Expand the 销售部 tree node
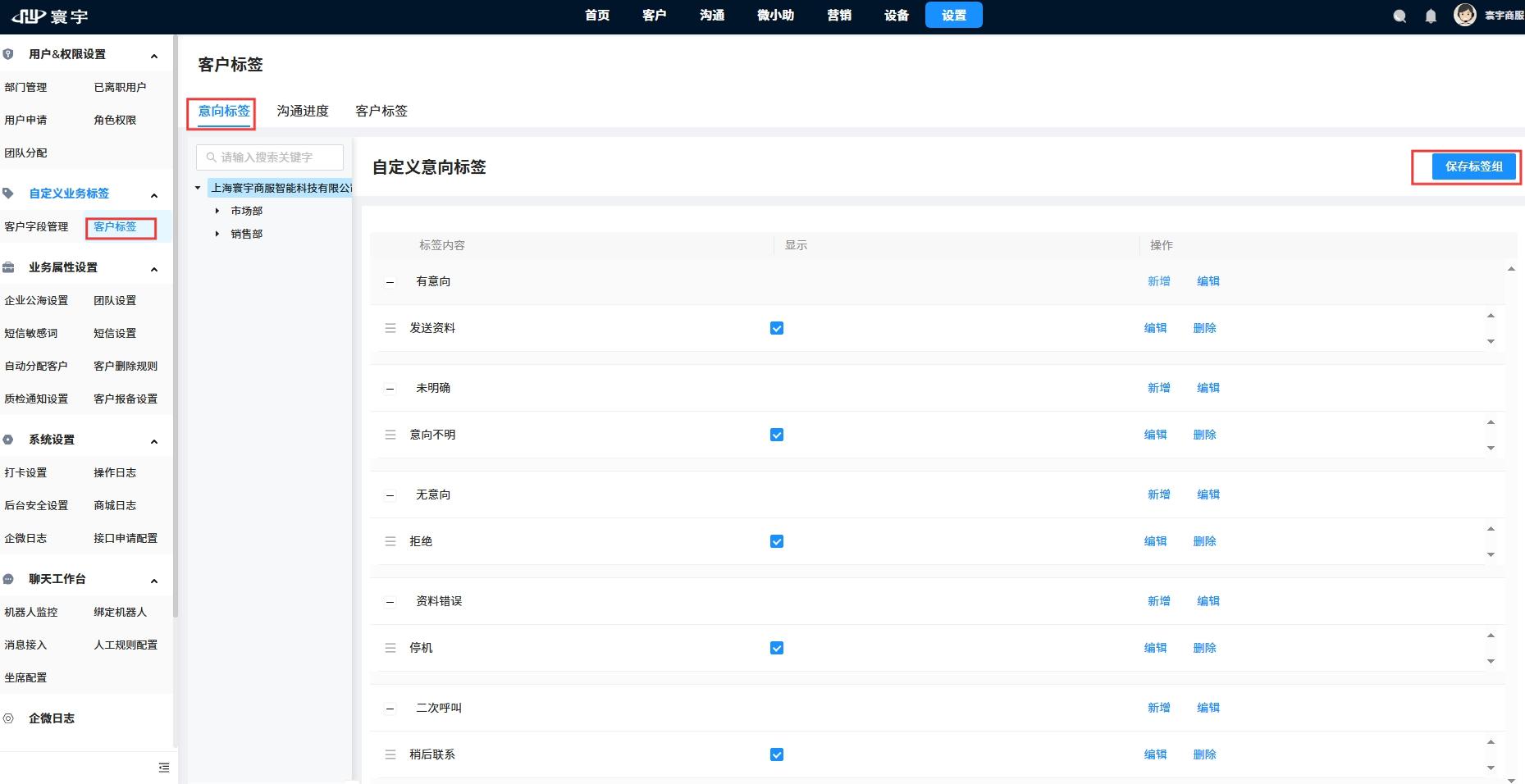1525x784 pixels. point(217,234)
